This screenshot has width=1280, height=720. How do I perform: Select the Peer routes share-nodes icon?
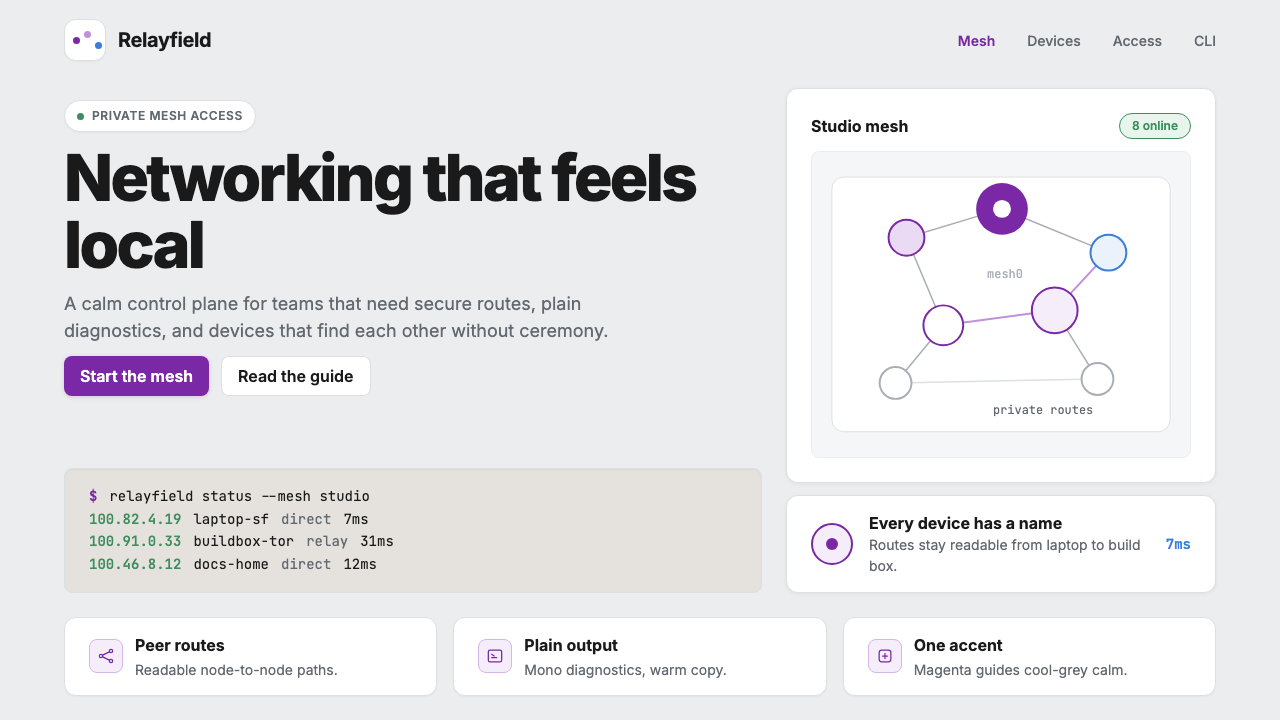click(x=106, y=656)
